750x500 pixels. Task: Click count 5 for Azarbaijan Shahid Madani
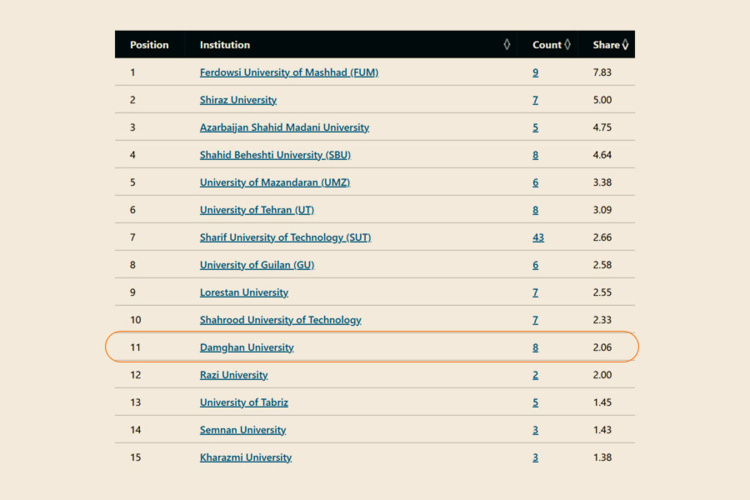pyautogui.click(x=535, y=127)
